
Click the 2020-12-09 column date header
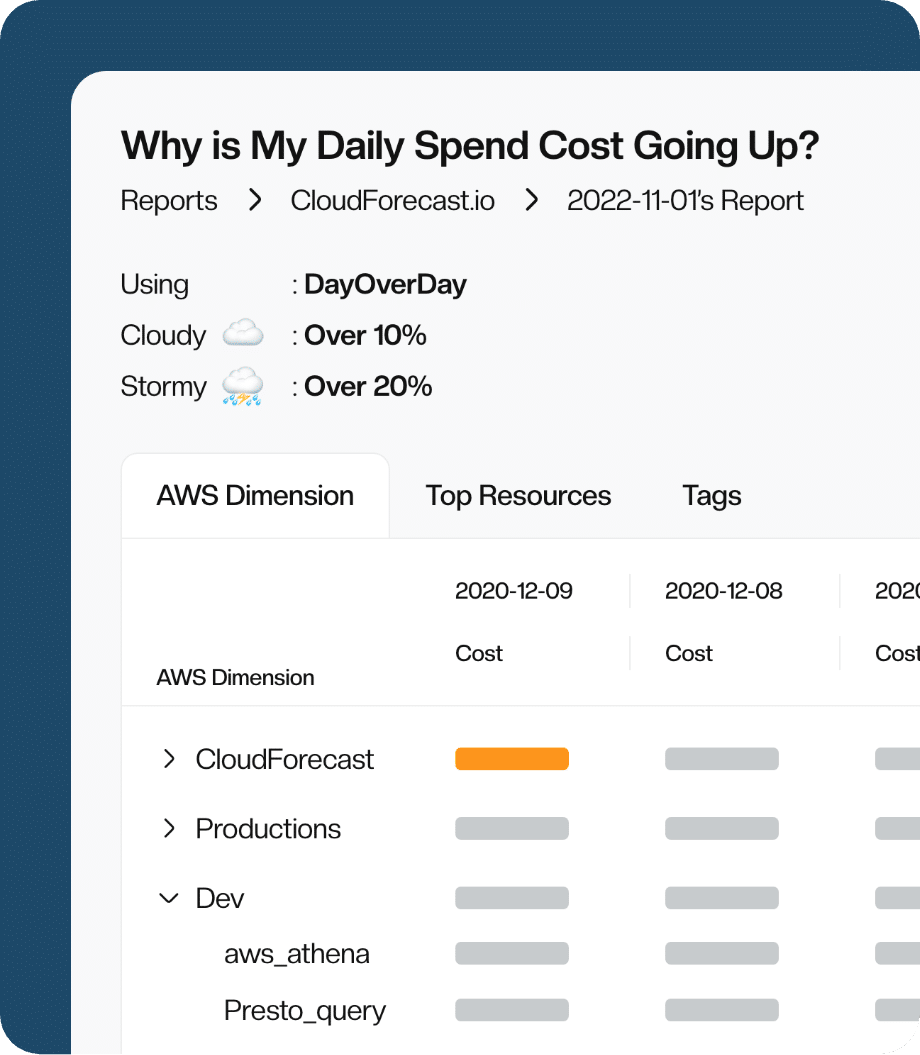(x=513, y=591)
